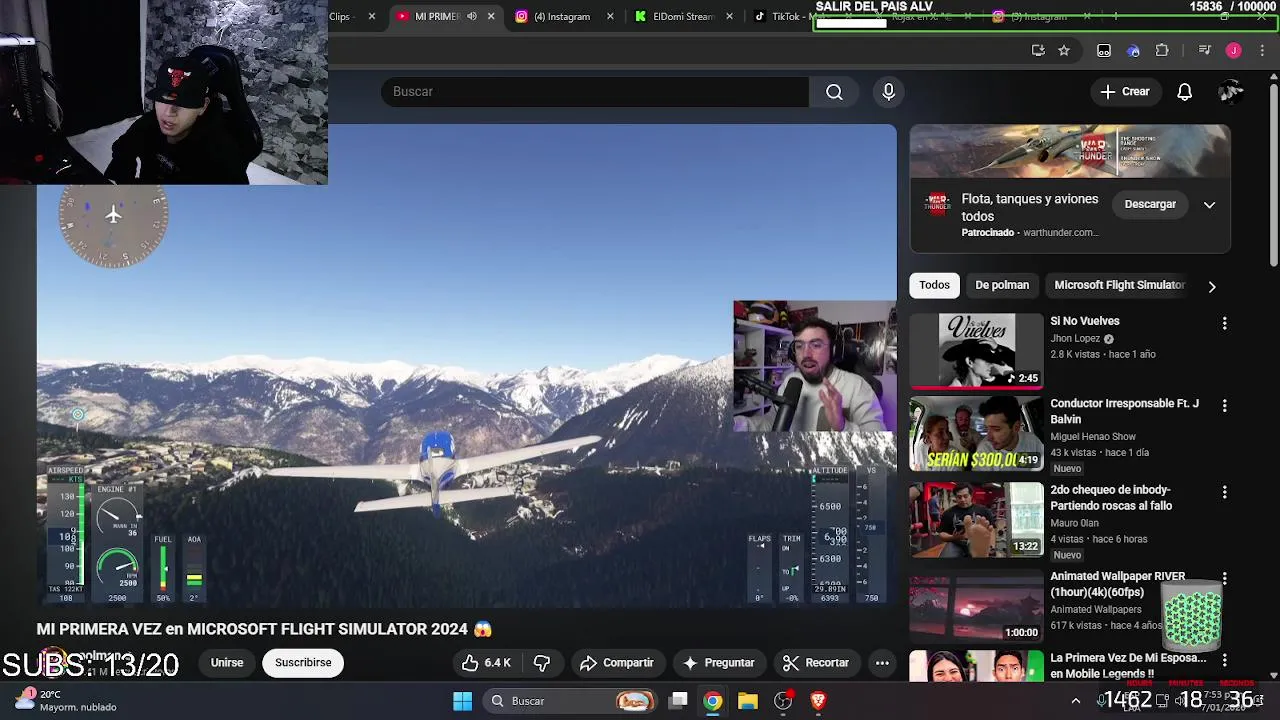Open options for Animated Wallpaper RIVER video

[x=1224, y=578]
